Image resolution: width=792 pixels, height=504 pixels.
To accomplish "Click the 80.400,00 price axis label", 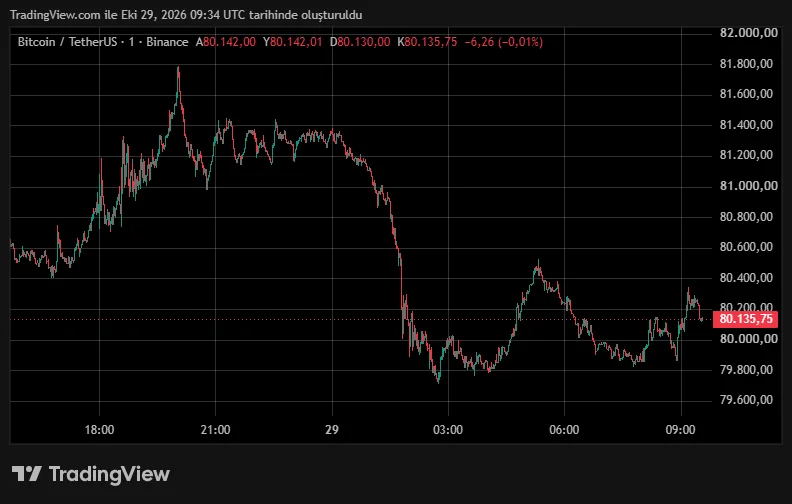I will tap(746, 278).
